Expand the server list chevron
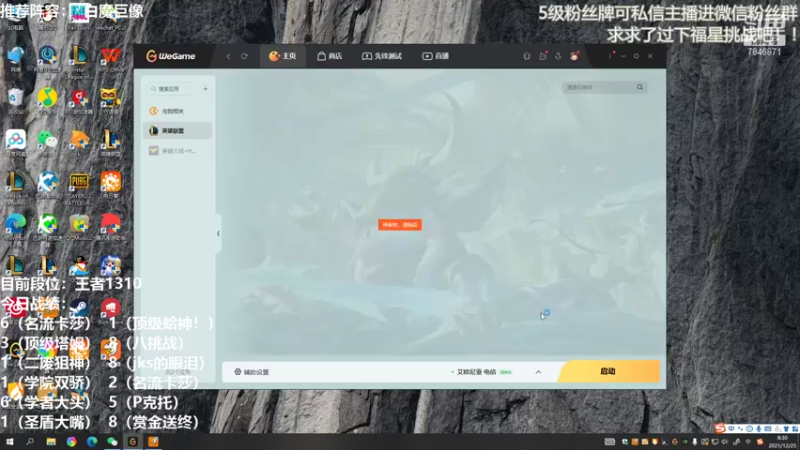The width and height of the screenshot is (800, 450). 538,372
